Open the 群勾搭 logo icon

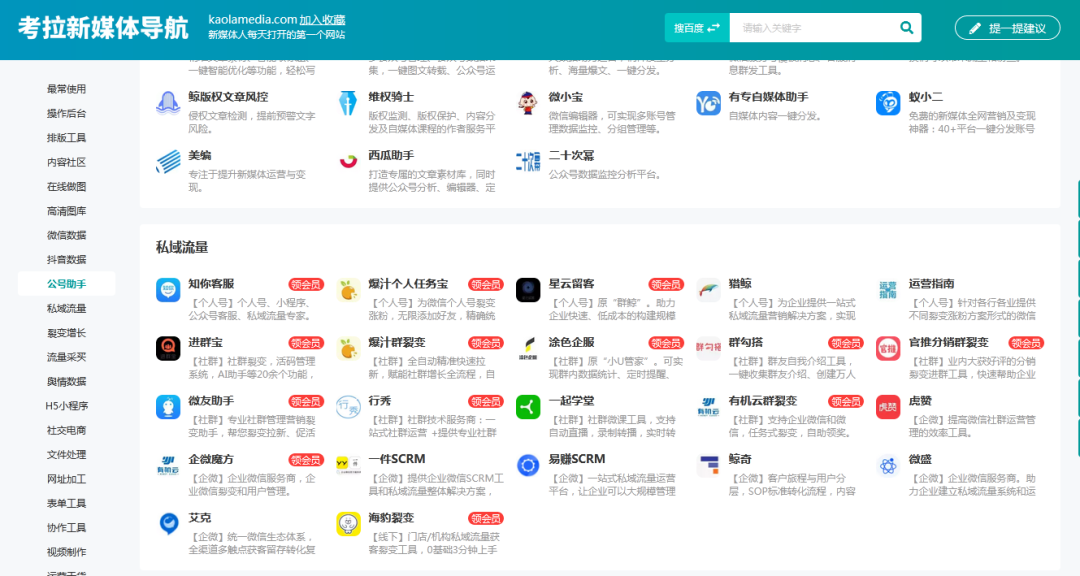[708, 349]
